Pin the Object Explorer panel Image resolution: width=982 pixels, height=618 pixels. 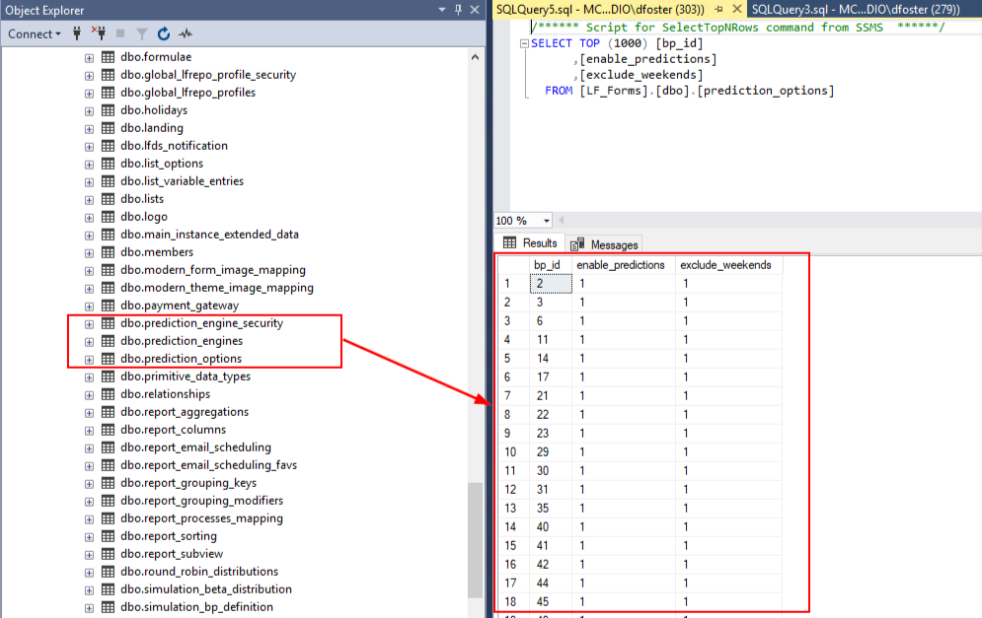tap(458, 9)
